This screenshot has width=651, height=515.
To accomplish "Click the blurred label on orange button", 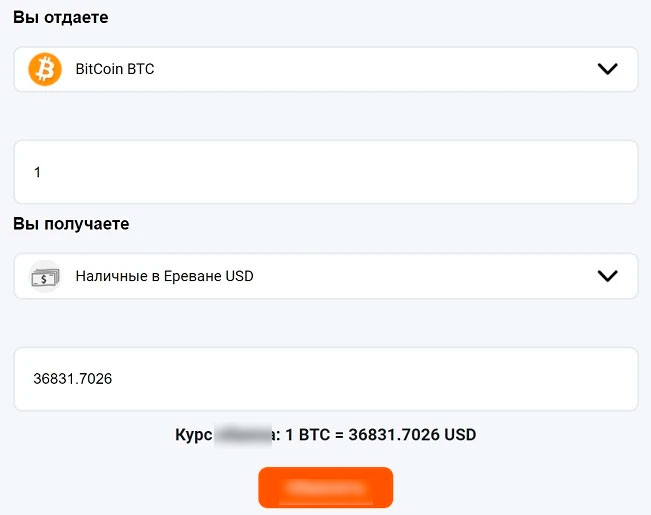I will [x=325, y=488].
